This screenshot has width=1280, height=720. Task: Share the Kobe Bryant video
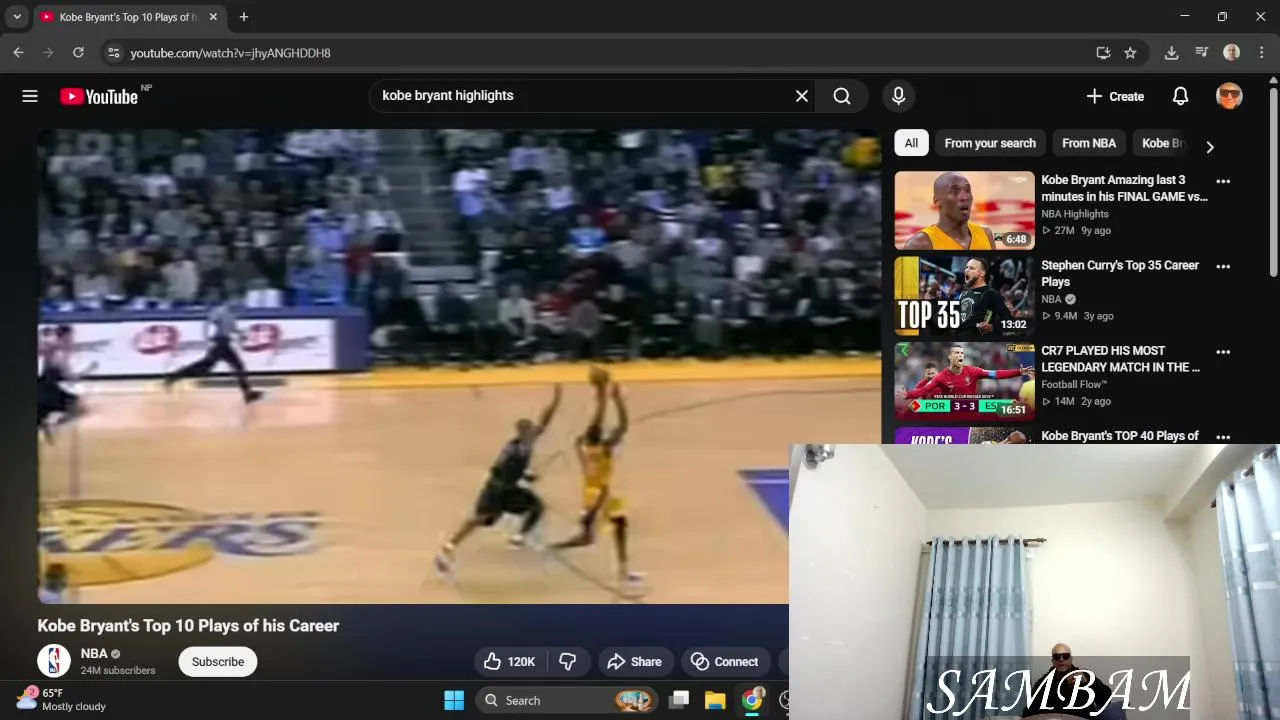(634, 662)
